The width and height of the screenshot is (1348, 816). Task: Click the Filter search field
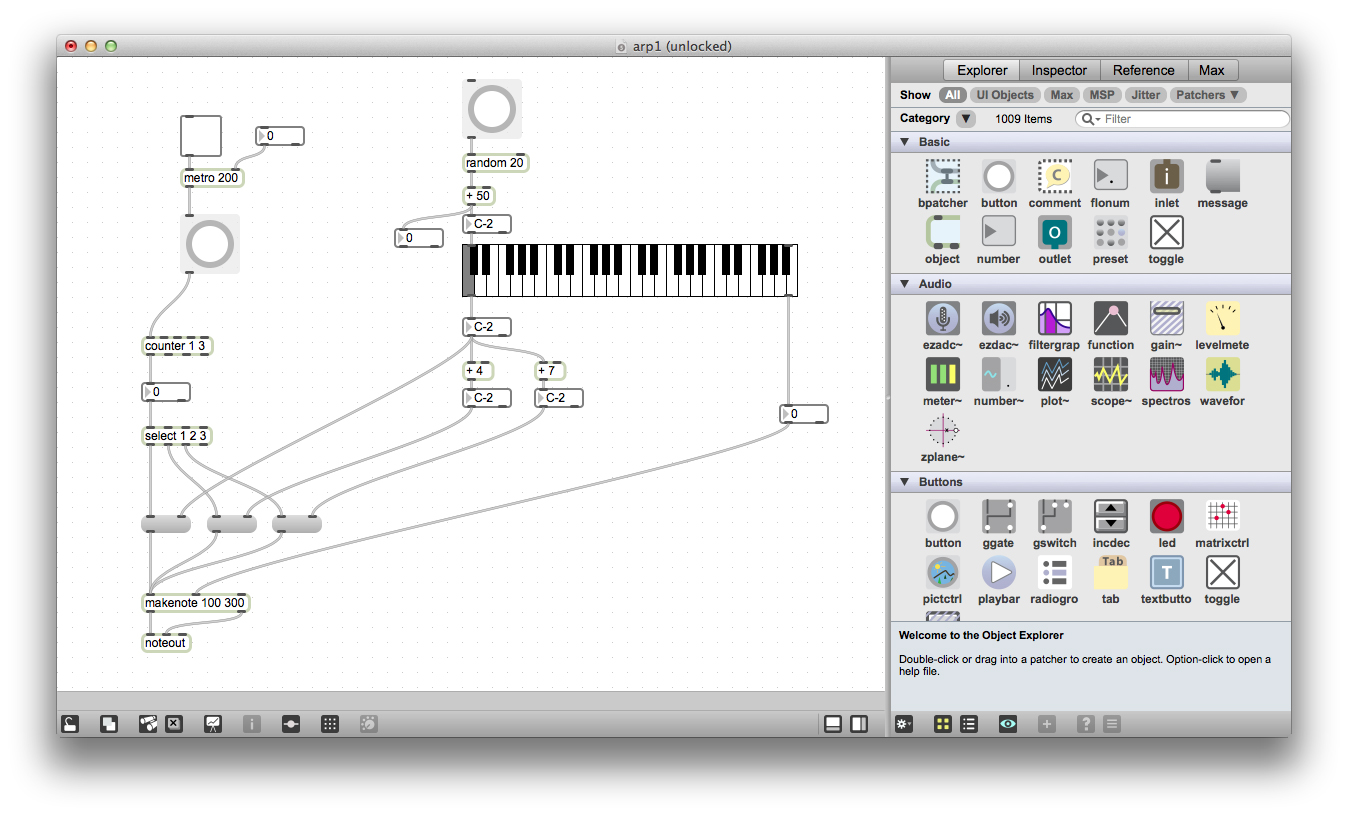point(1182,118)
